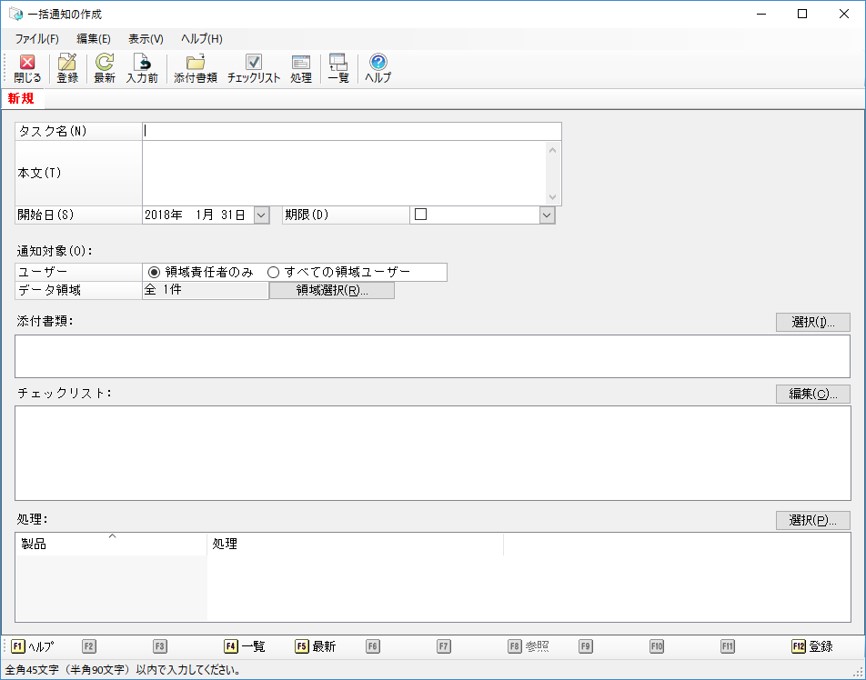The image size is (866, 680).
Task: Expand the 開始日 date picker dropdown
Action: click(x=261, y=214)
